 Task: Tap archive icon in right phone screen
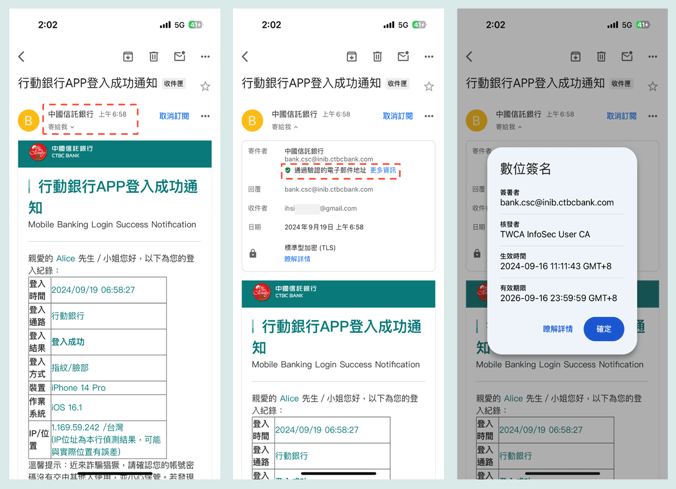click(576, 56)
